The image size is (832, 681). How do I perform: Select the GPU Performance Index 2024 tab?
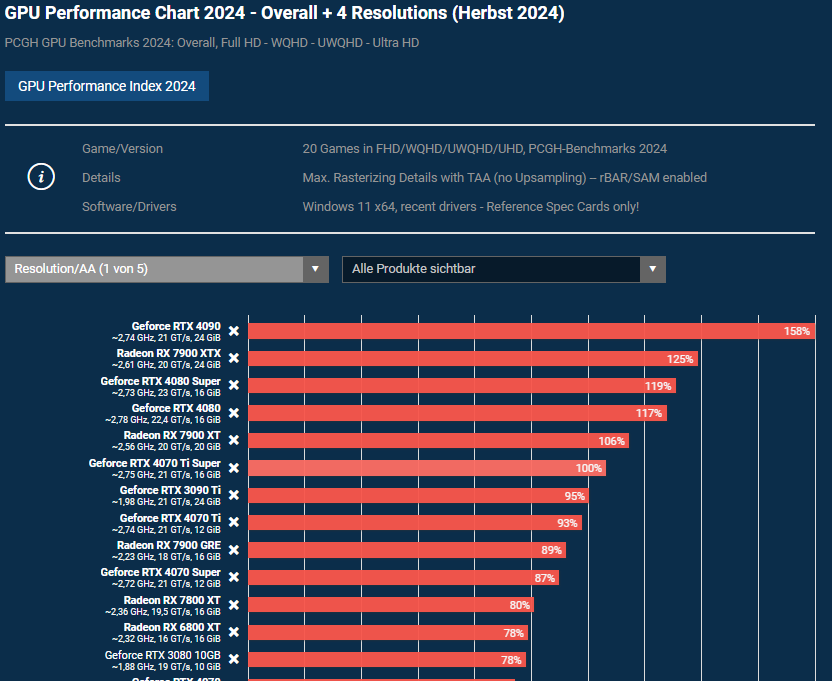click(x=107, y=86)
